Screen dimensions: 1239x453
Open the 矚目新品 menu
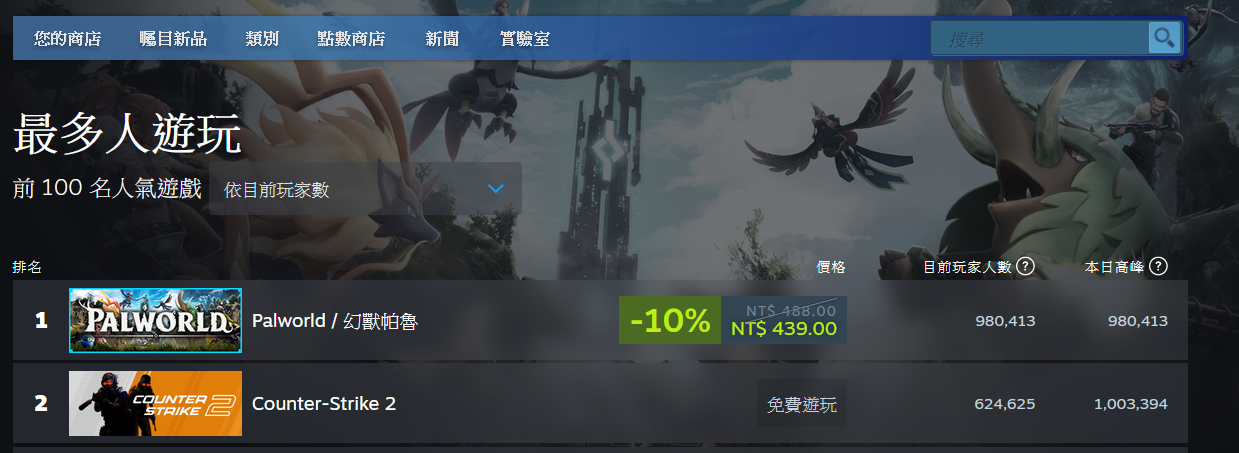tap(173, 39)
